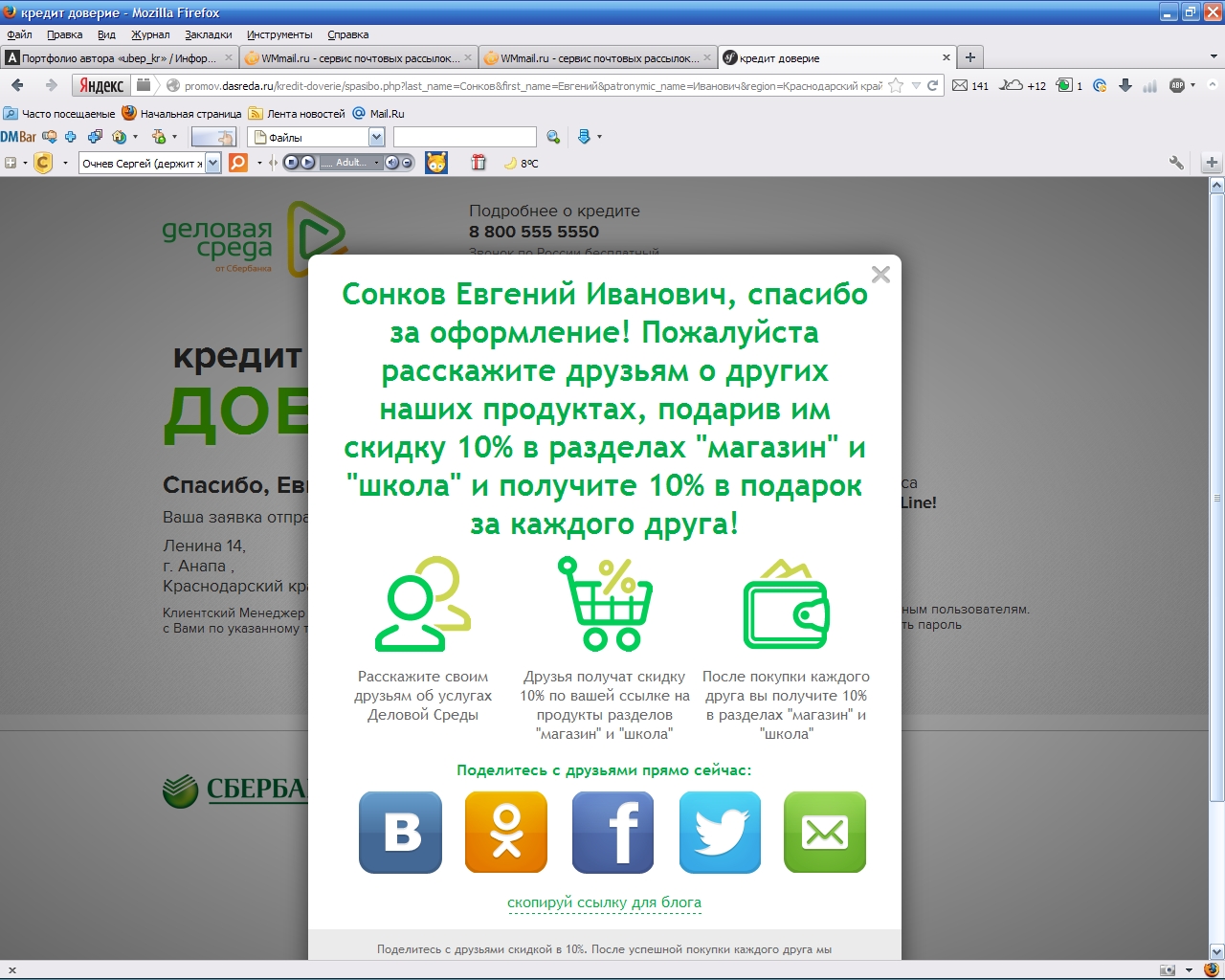1225x980 pixels.
Task: Switch to the second WMmail.ru tab
Action: (x=597, y=57)
